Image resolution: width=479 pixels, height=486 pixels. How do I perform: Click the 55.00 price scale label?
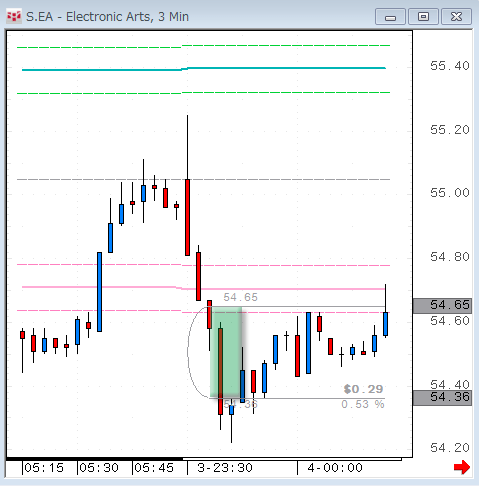[450, 193]
